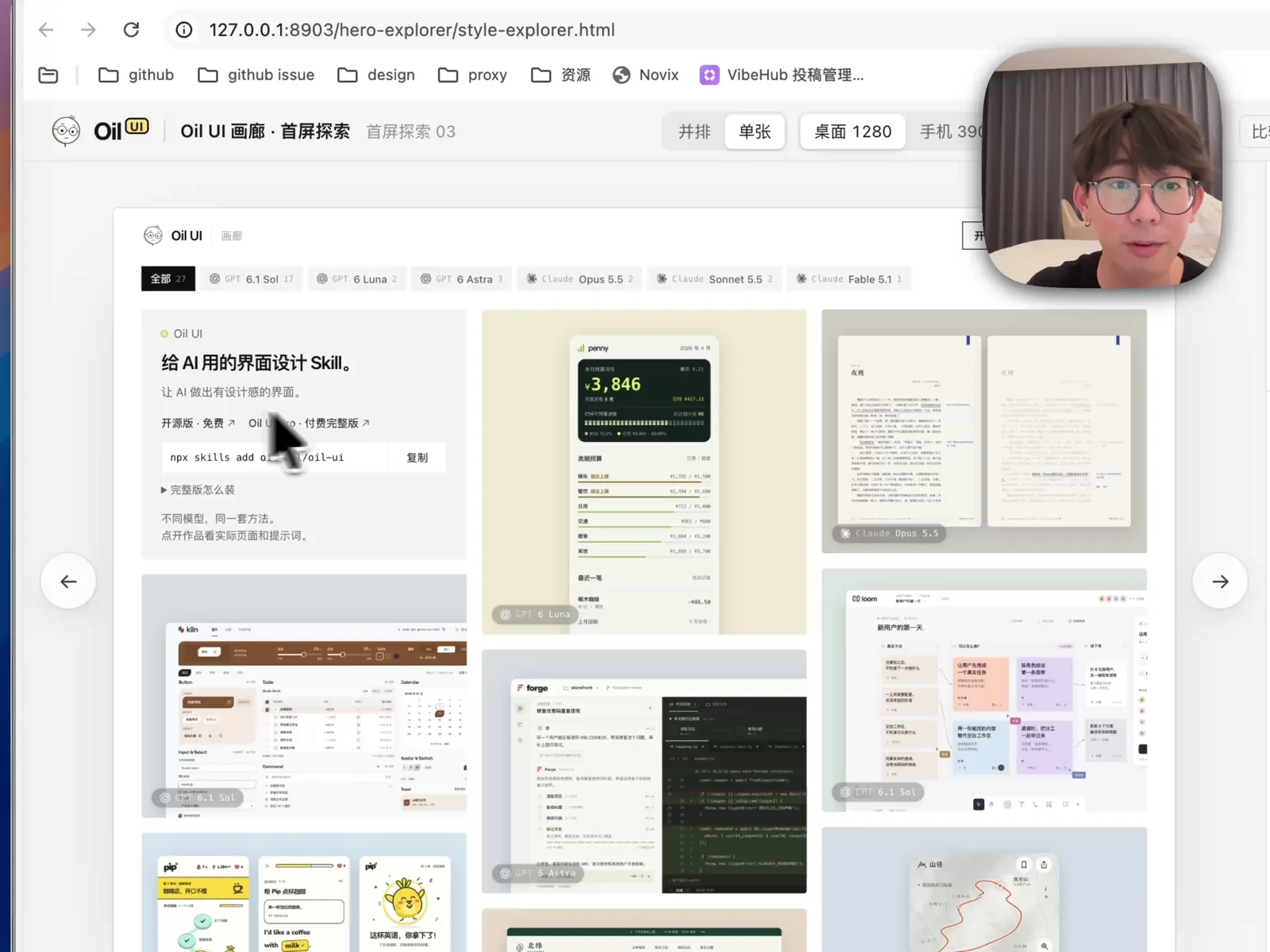Open the design bookmark folder
The width and height of the screenshot is (1270, 952).
coord(376,75)
